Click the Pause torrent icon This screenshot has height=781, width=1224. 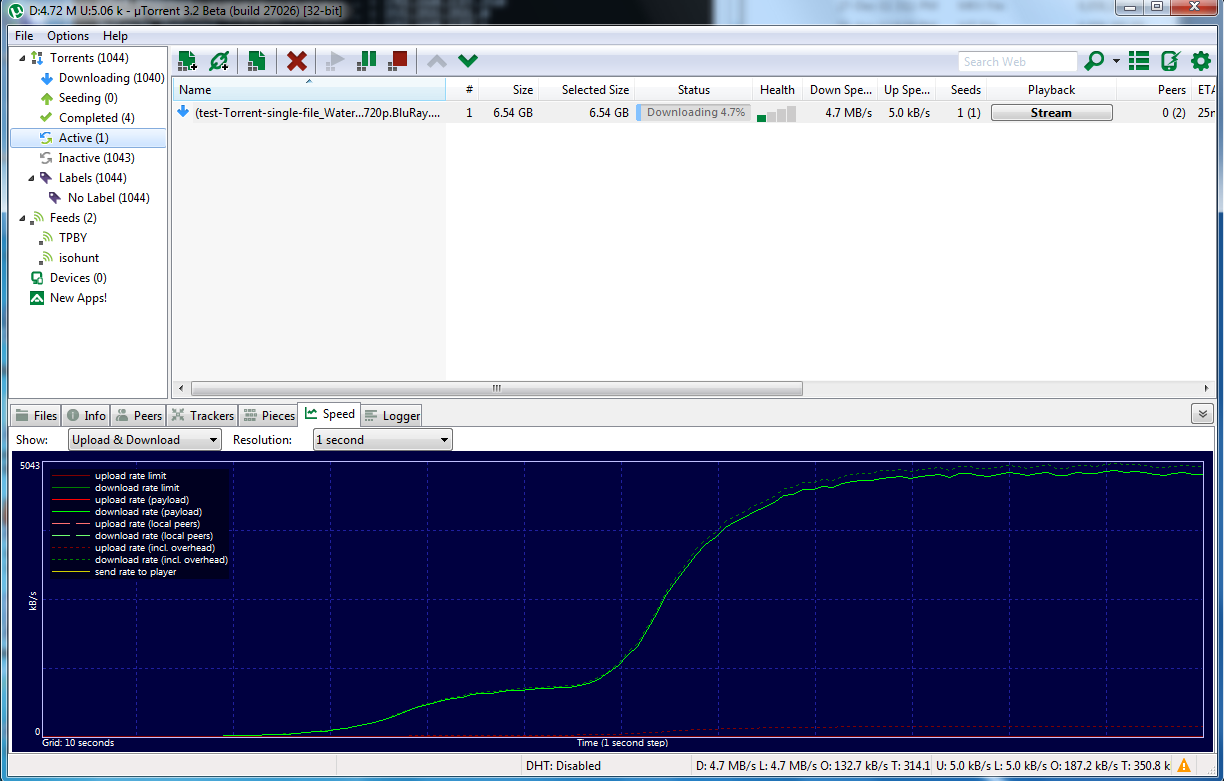367,61
